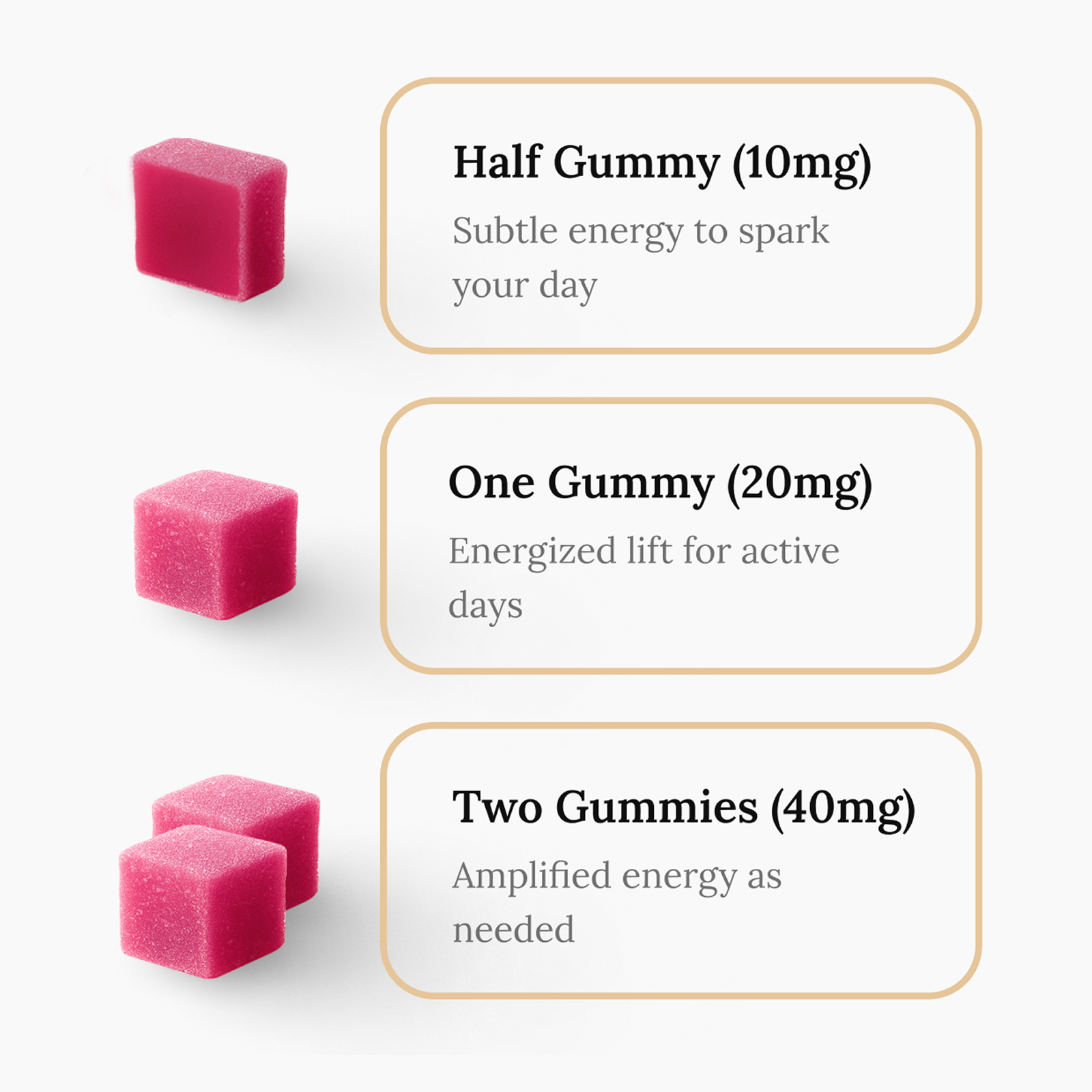Click the 'Energized lift for active' line
Screen dimensions: 1092x1092
pos(644,551)
